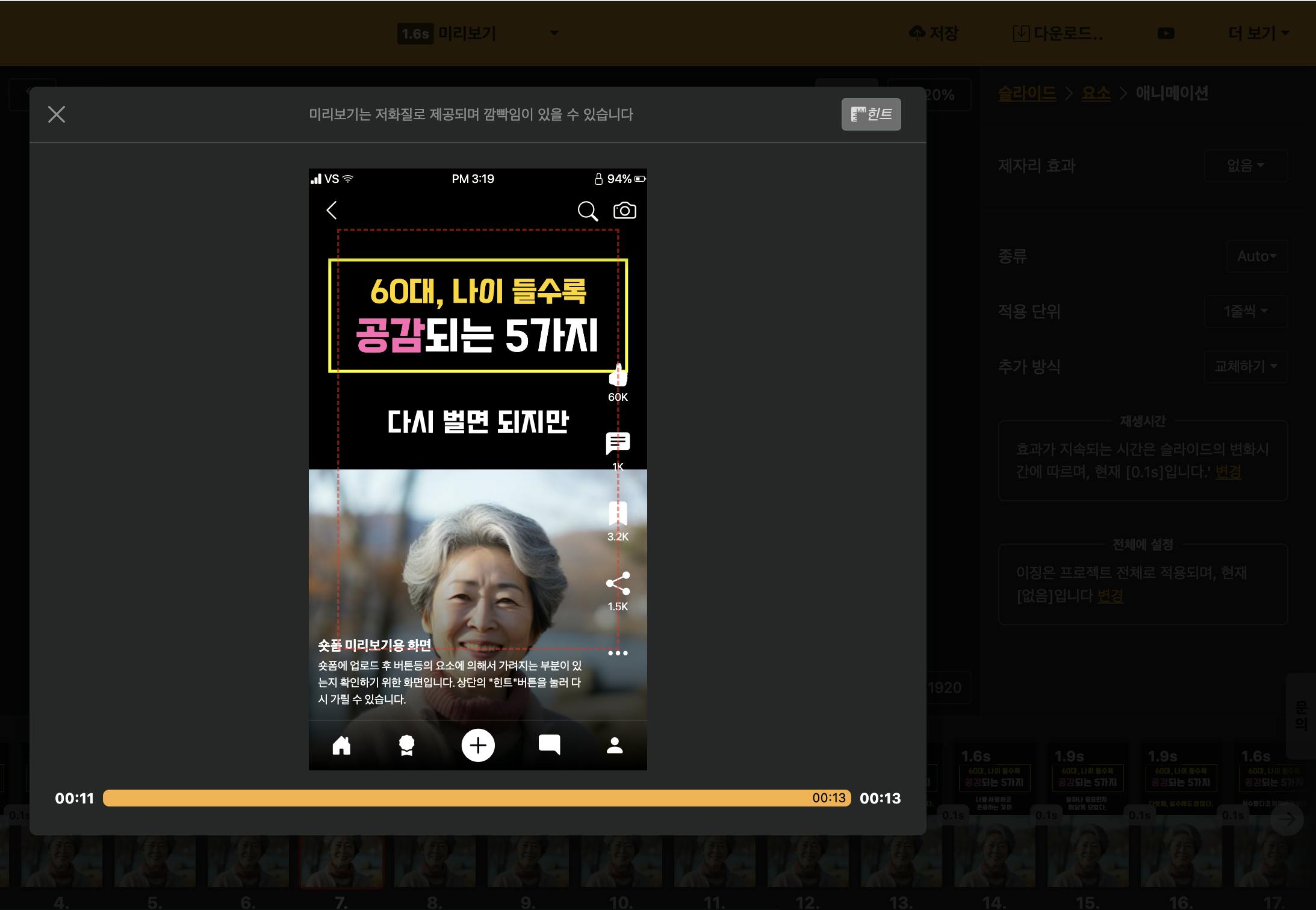Click the preview playback progress bar
The image size is (1316, 910).
[476, 798]
